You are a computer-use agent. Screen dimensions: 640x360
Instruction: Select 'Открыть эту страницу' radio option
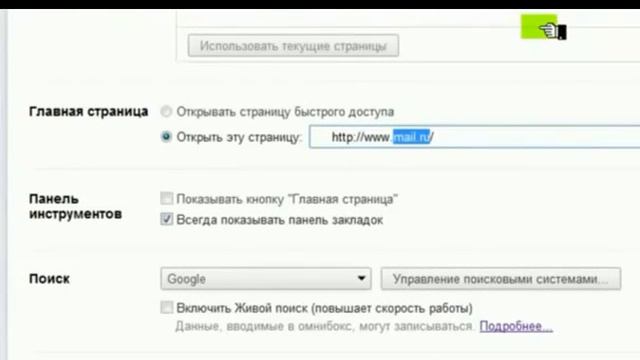pos(166,137)
